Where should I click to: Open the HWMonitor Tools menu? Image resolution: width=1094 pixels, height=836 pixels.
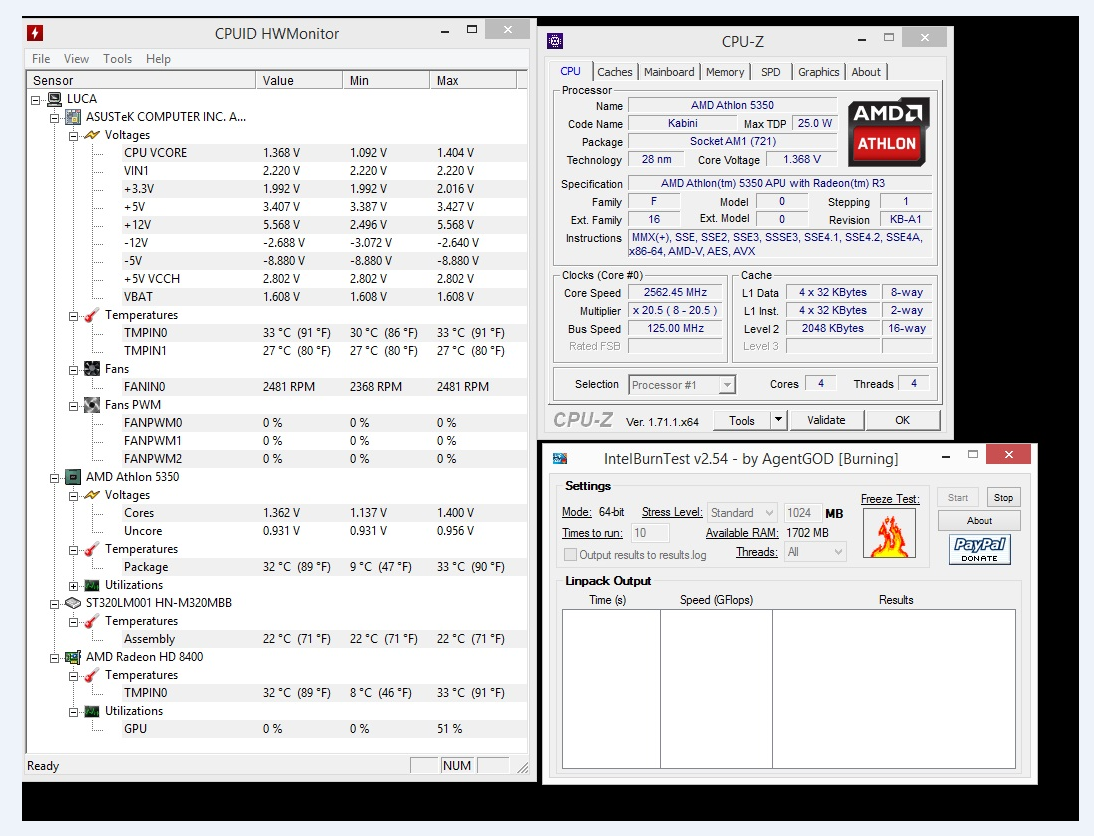(x=117, y=59)
